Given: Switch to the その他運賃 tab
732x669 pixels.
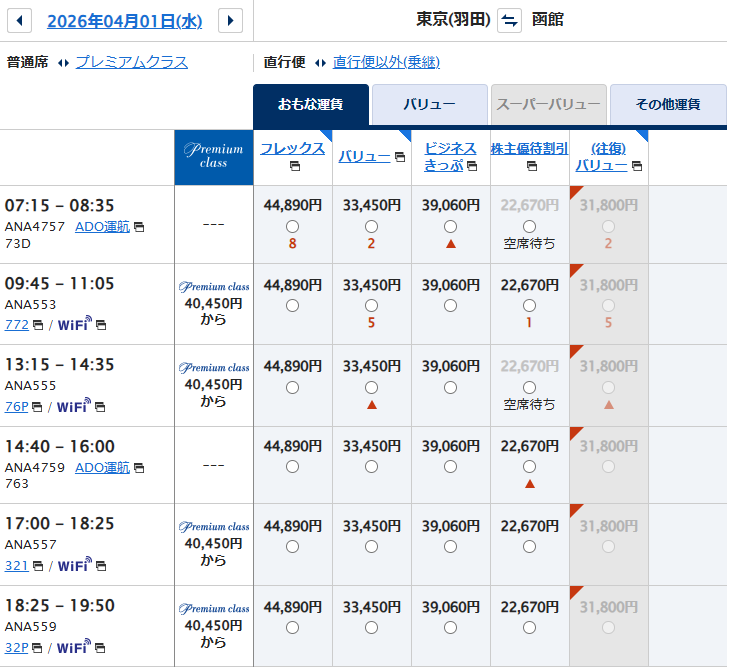Looking at the screenshot, I should click(x=668, y=104).
